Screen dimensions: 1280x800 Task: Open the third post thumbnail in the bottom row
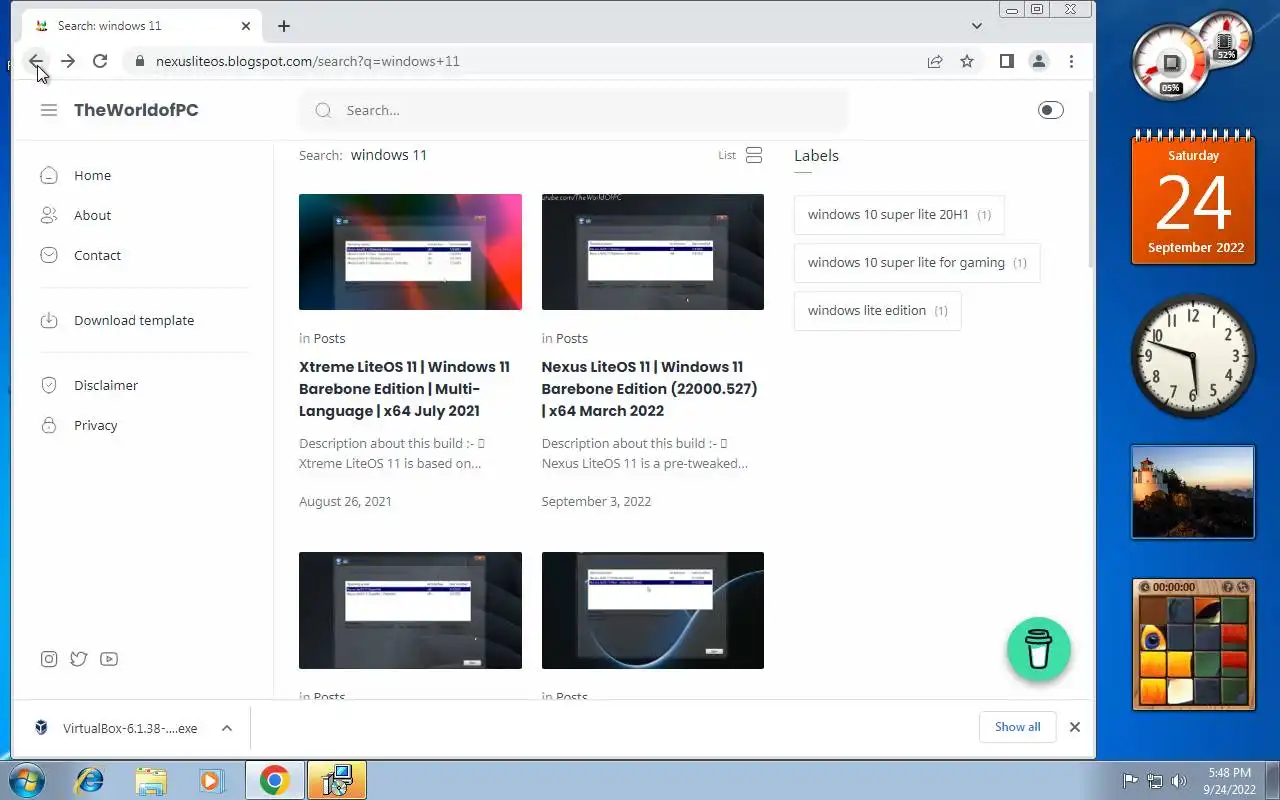[x=410, y=610]
